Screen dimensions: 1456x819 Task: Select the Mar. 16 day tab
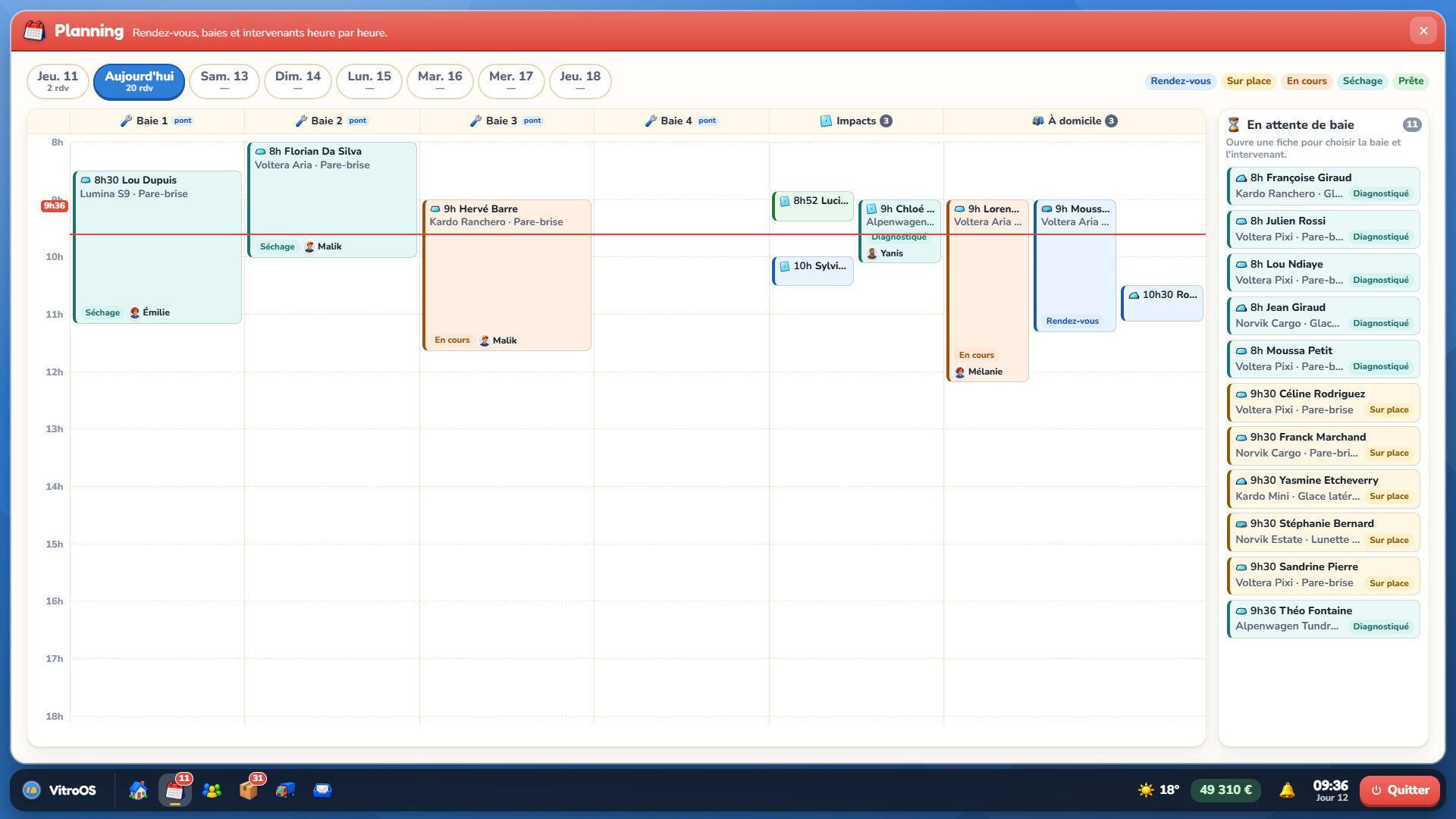click(x=440, y=81)
